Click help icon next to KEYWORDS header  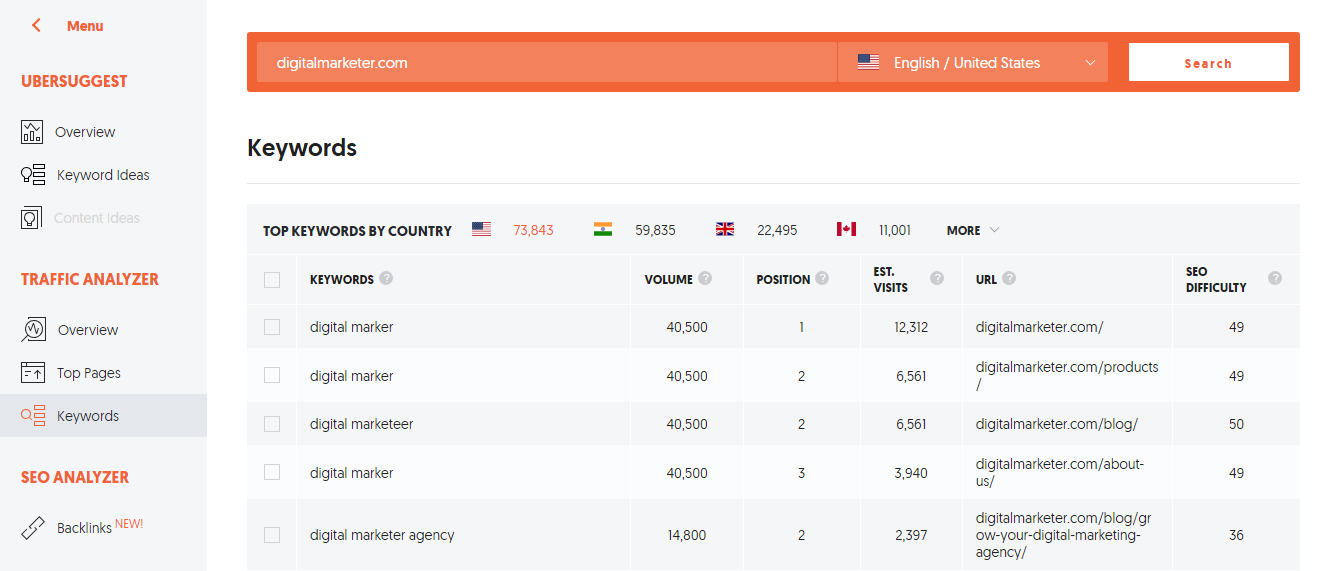pyautogui.click(x=386, y=278)
